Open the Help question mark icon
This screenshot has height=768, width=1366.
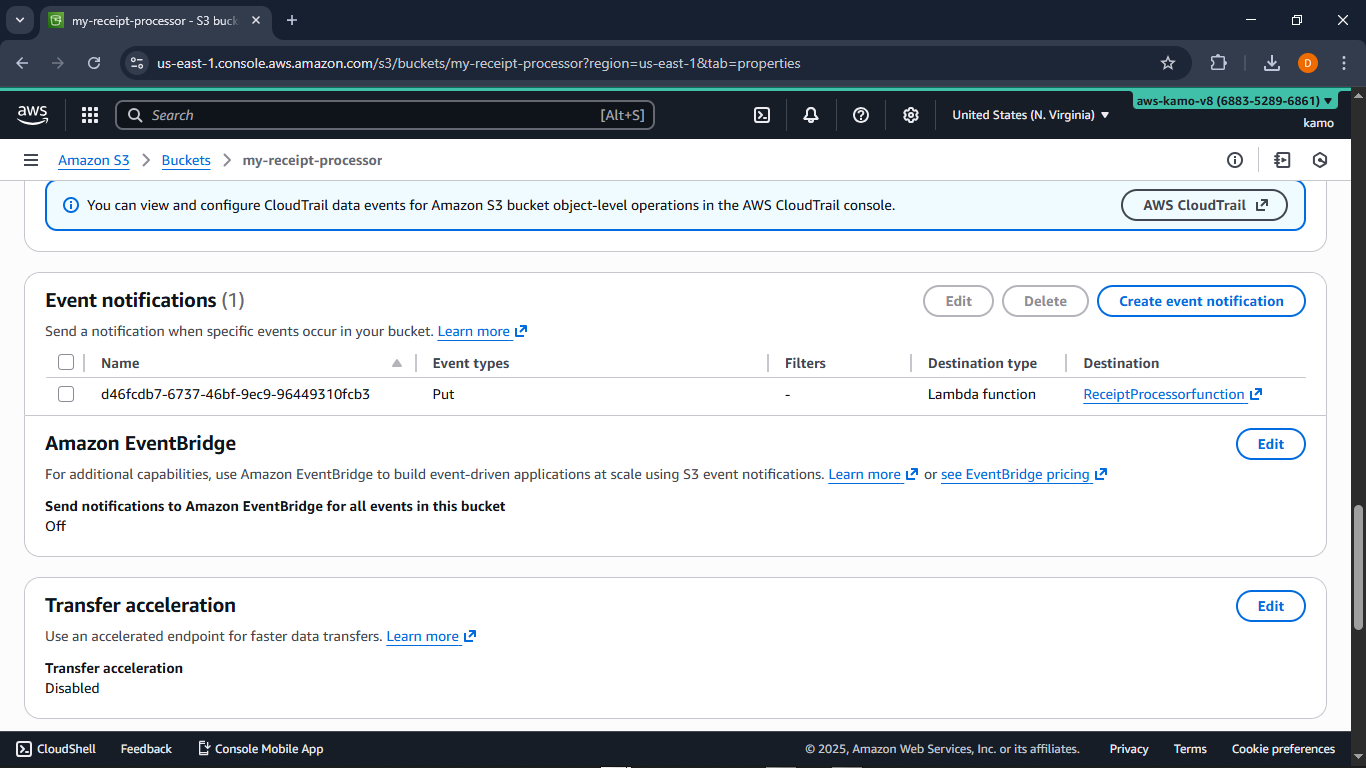(861, 115)
